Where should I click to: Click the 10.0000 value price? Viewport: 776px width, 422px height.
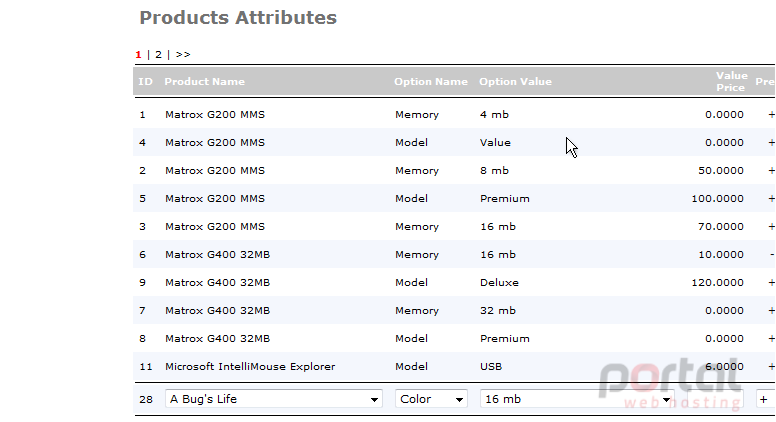click(721, 255)
